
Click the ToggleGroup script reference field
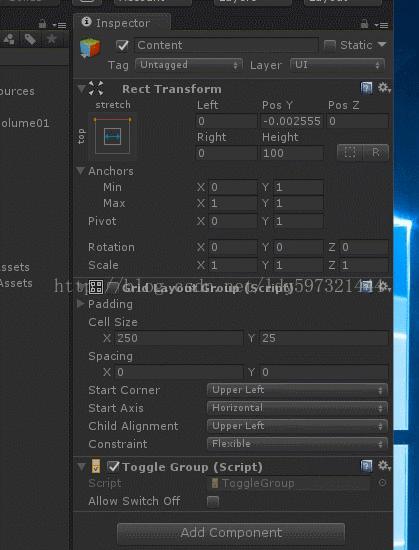click(289, 483)
